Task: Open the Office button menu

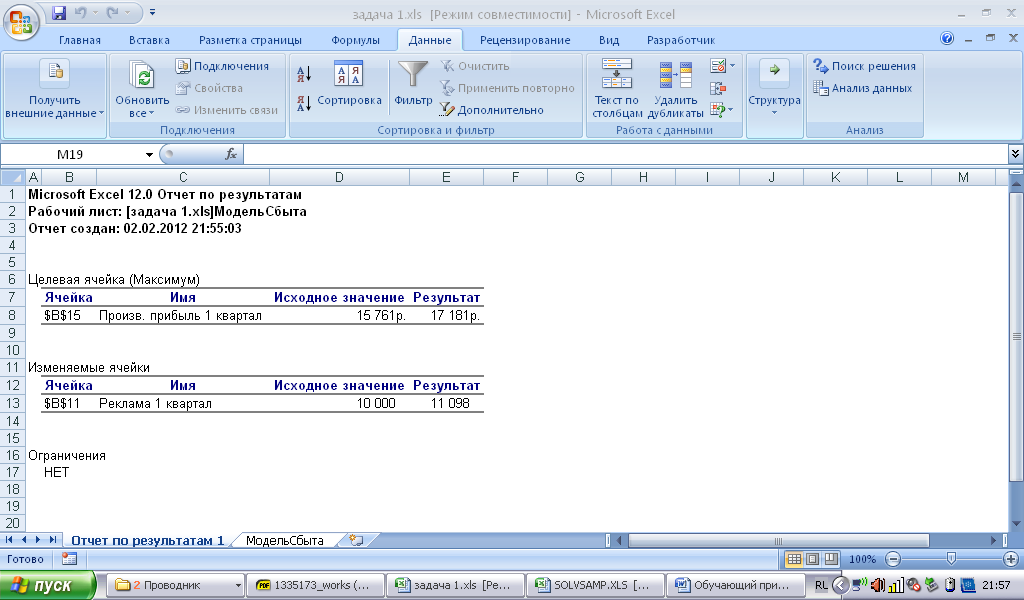Action: pyautogui.click(x=21, y=22)
